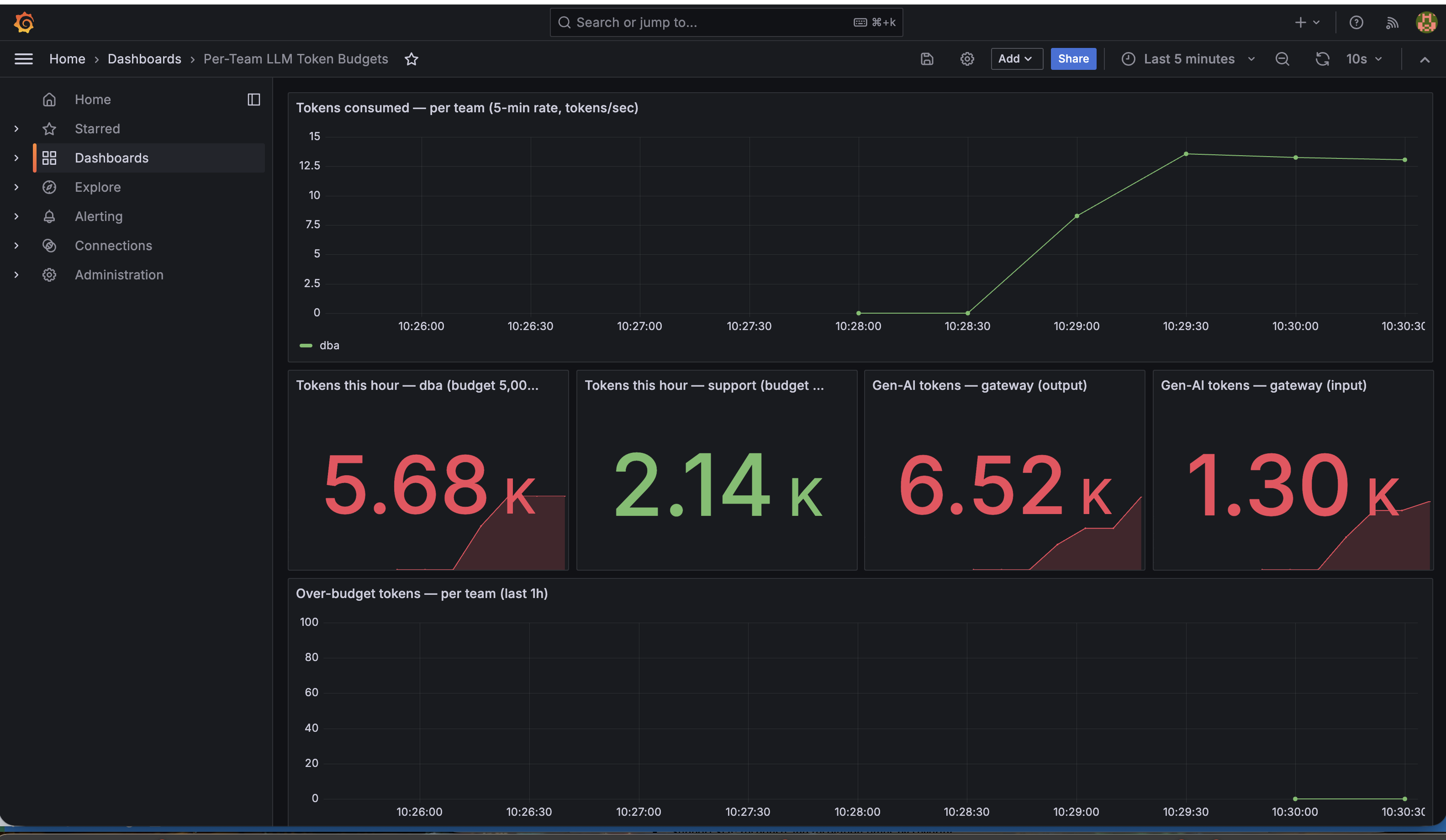Go to Dashboards breadcrumb
Screen dimensions: 1446x840
point(144,58)
